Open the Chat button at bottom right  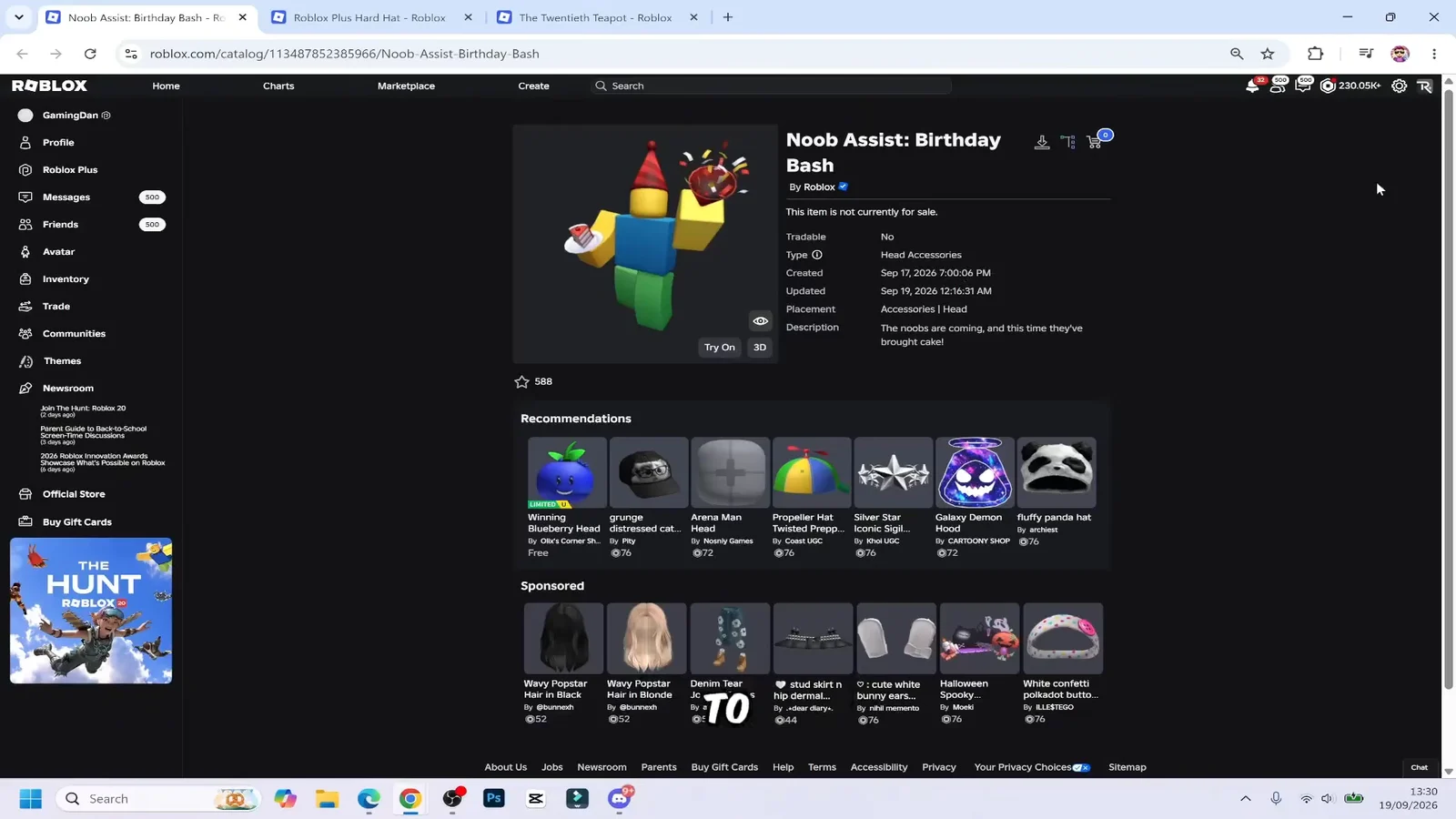coord(1419,767)
